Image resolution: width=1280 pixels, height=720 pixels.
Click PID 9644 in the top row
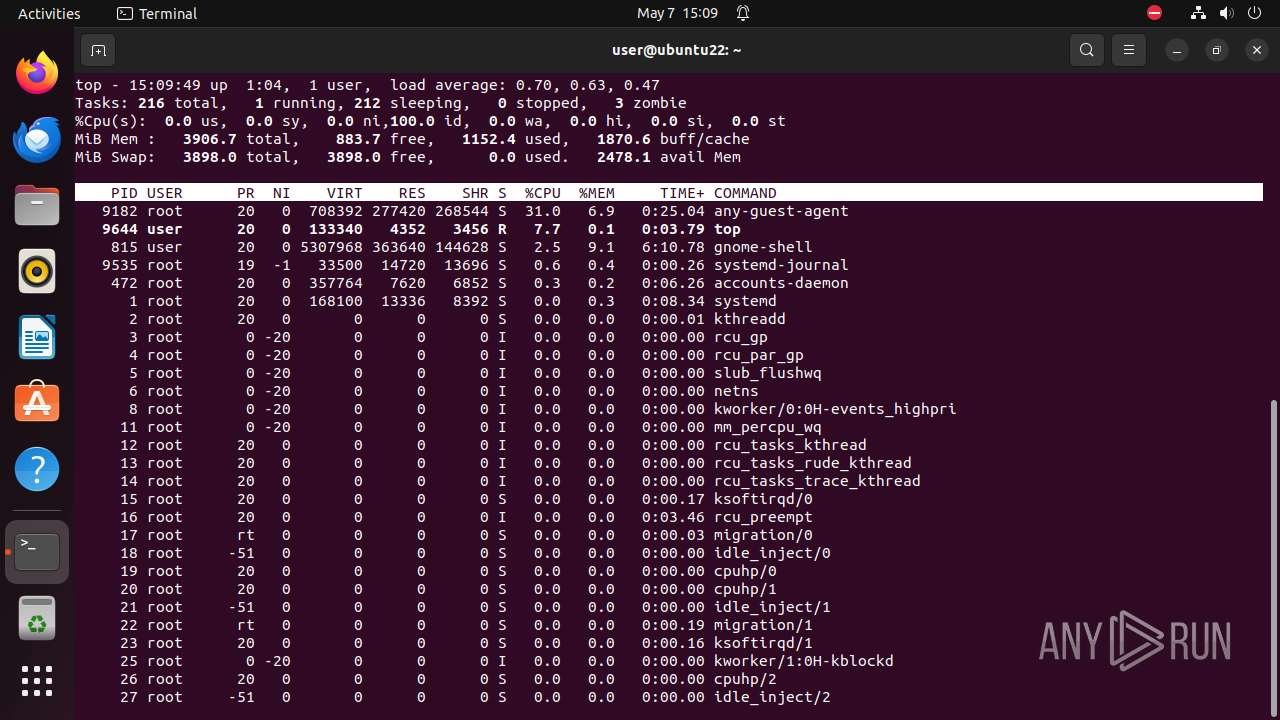(120, 229)
